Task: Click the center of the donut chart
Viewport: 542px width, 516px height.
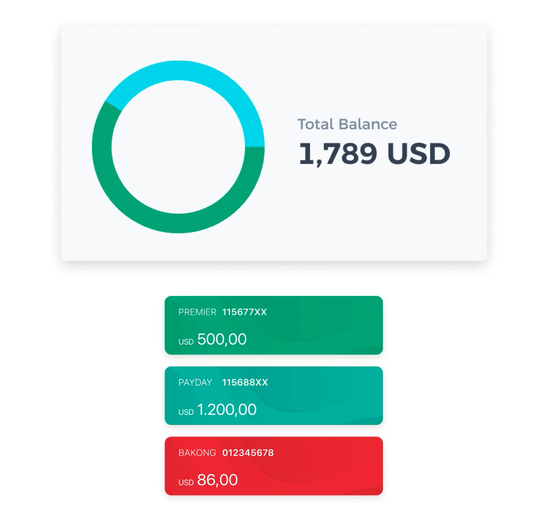Action: (178, 147)
